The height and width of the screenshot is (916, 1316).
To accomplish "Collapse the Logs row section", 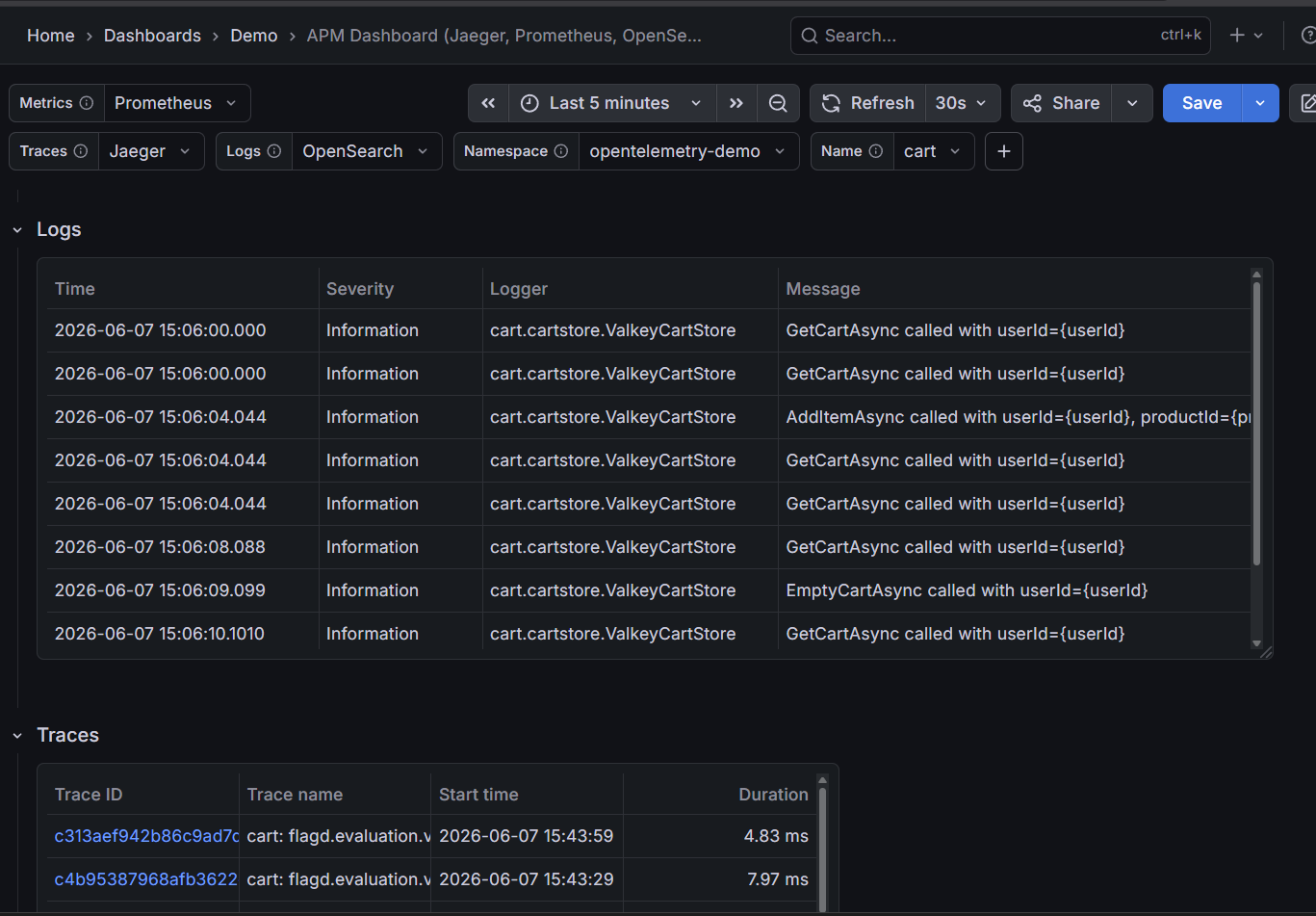I will [x=17, y=230].
